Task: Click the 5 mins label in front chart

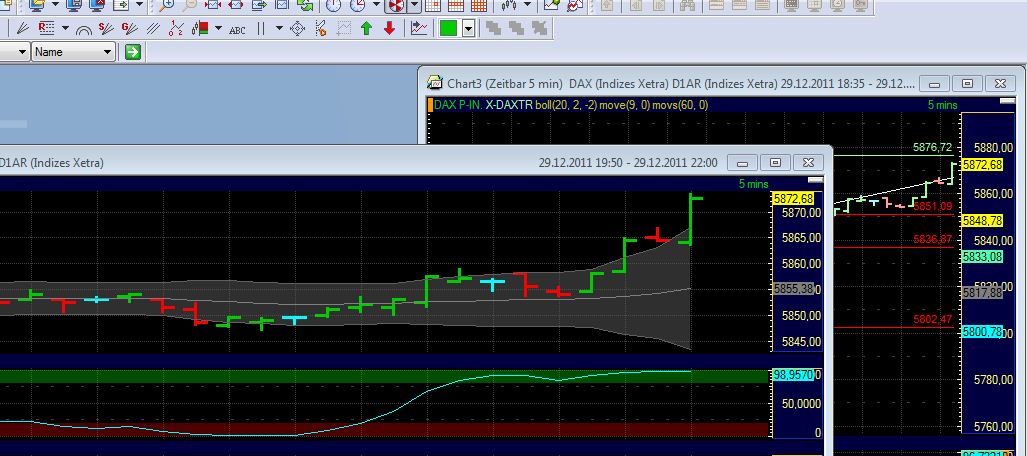Action: coord(754,184)
